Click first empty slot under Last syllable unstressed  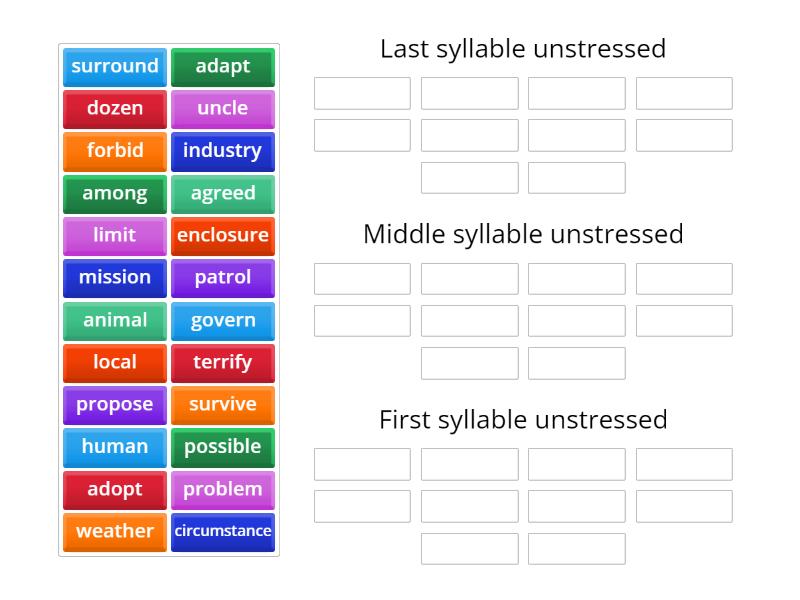coord(362,93)
